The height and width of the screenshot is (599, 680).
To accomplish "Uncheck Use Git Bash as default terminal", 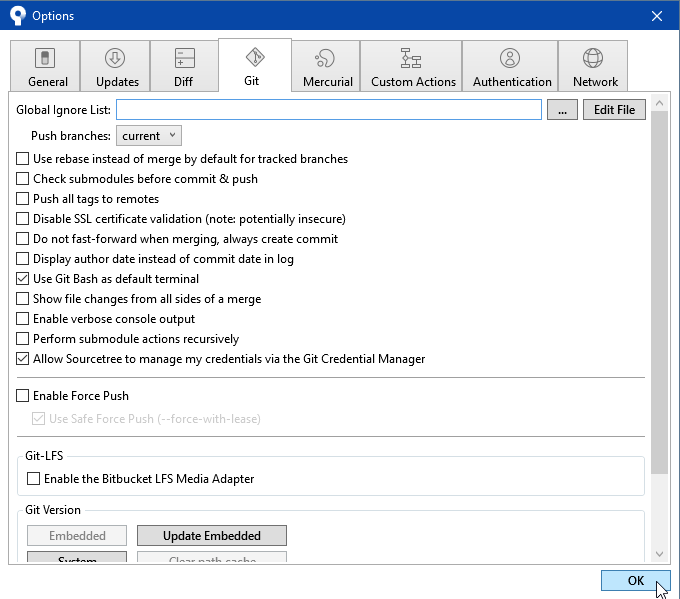I will tap(23, 278).
